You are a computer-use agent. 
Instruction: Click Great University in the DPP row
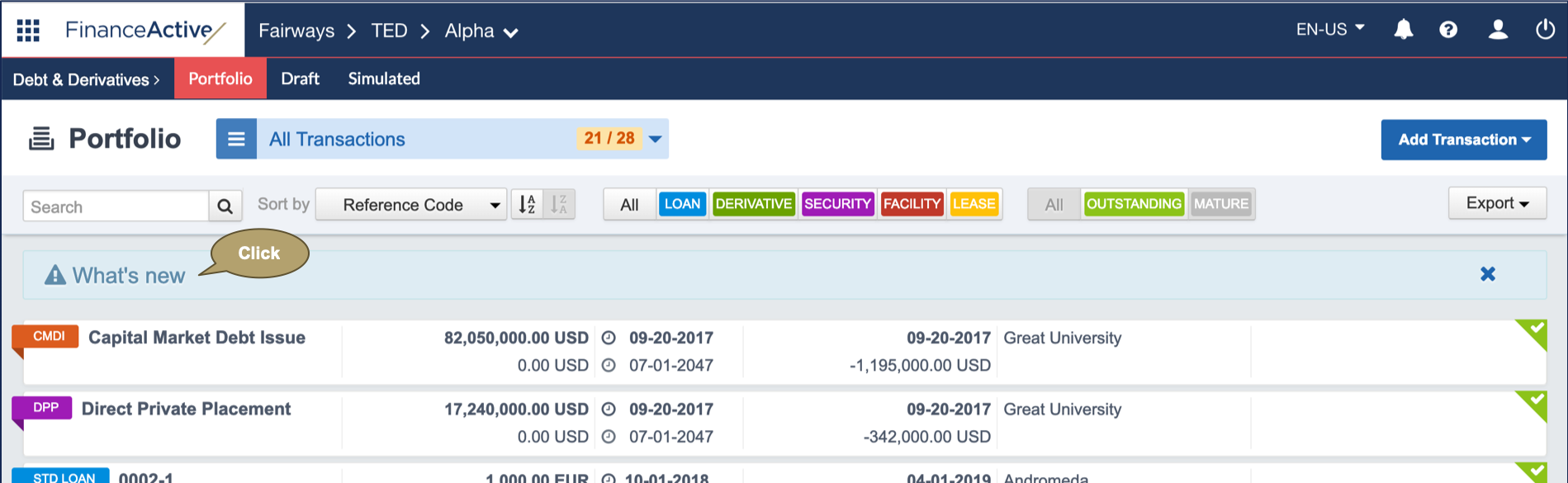(1063, 410)
